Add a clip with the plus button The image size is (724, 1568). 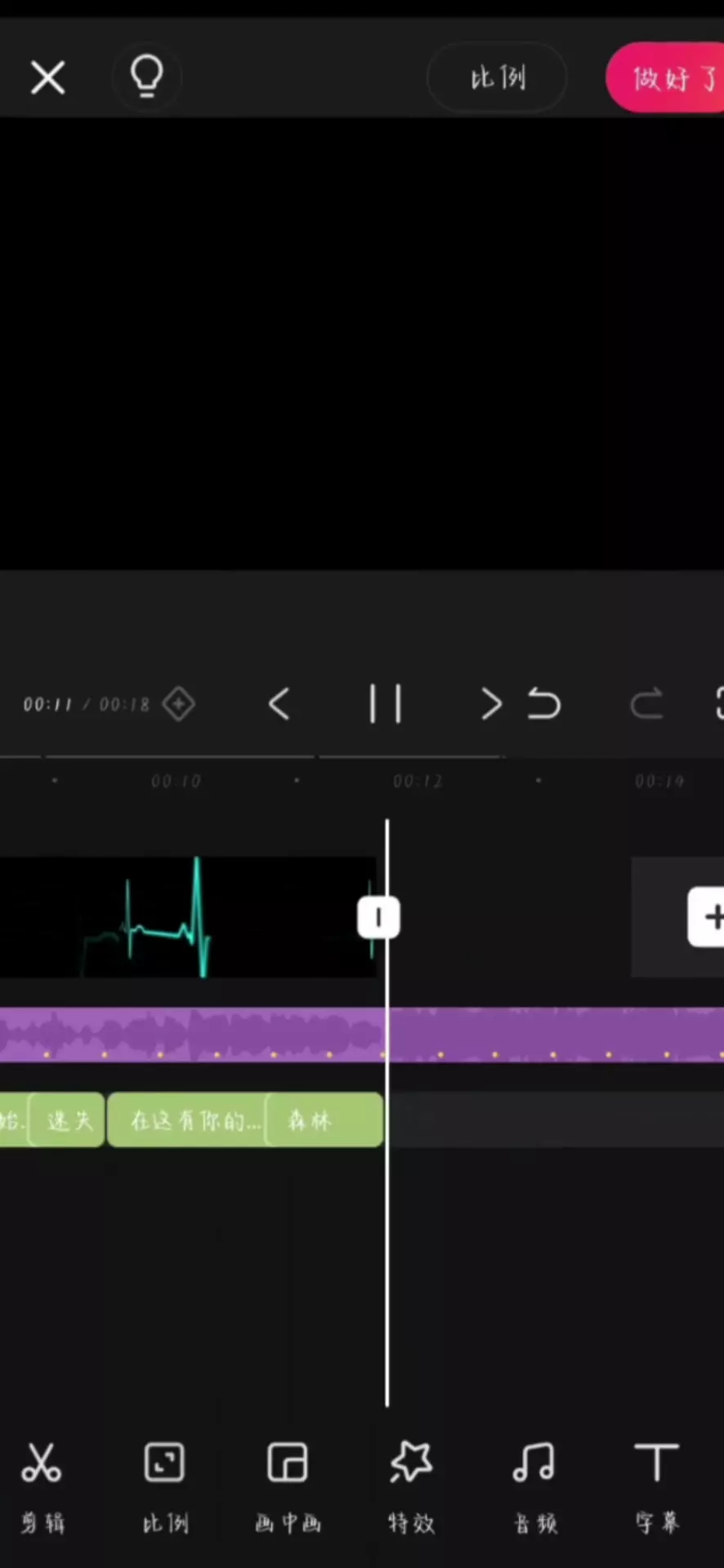(707, 917)
